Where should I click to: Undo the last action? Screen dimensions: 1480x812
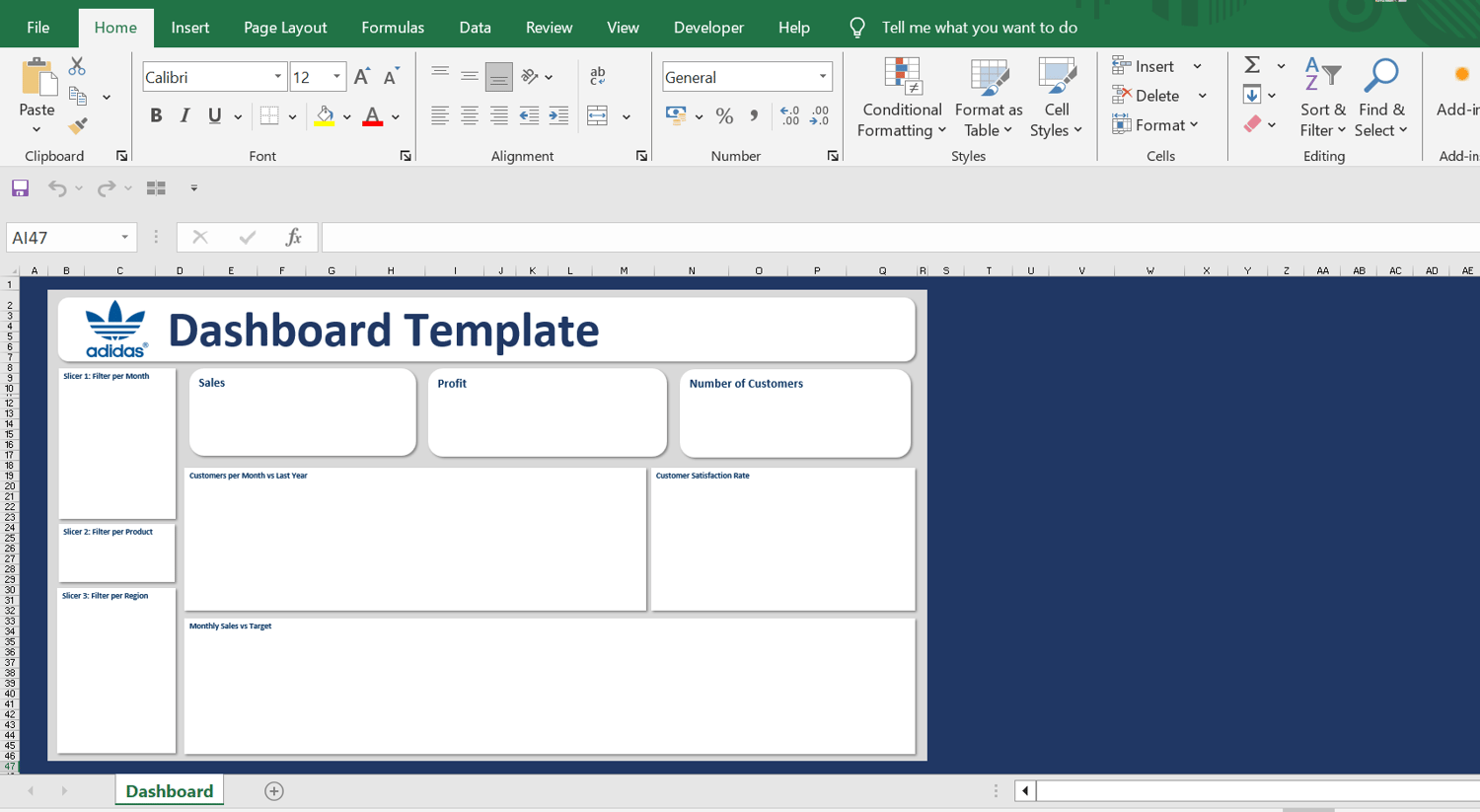click(57, 187)
